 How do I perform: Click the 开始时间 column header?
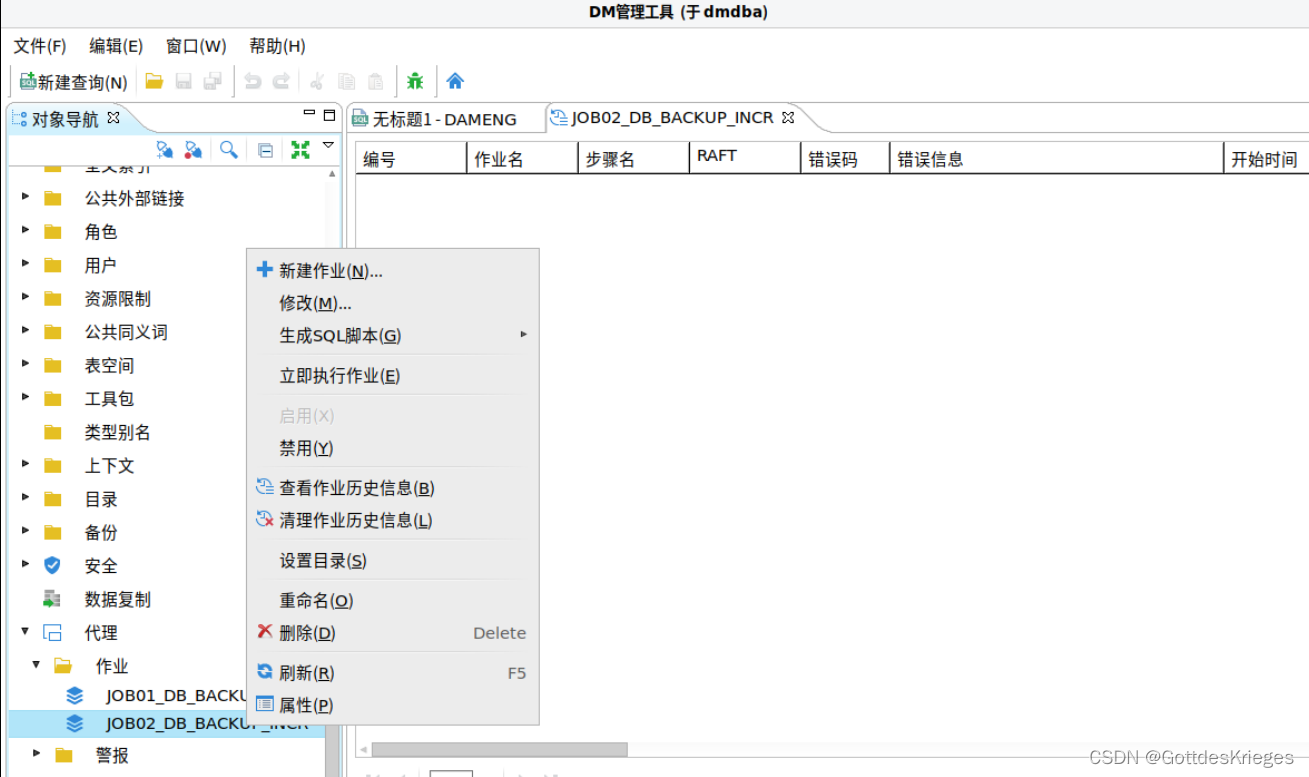1266,158
